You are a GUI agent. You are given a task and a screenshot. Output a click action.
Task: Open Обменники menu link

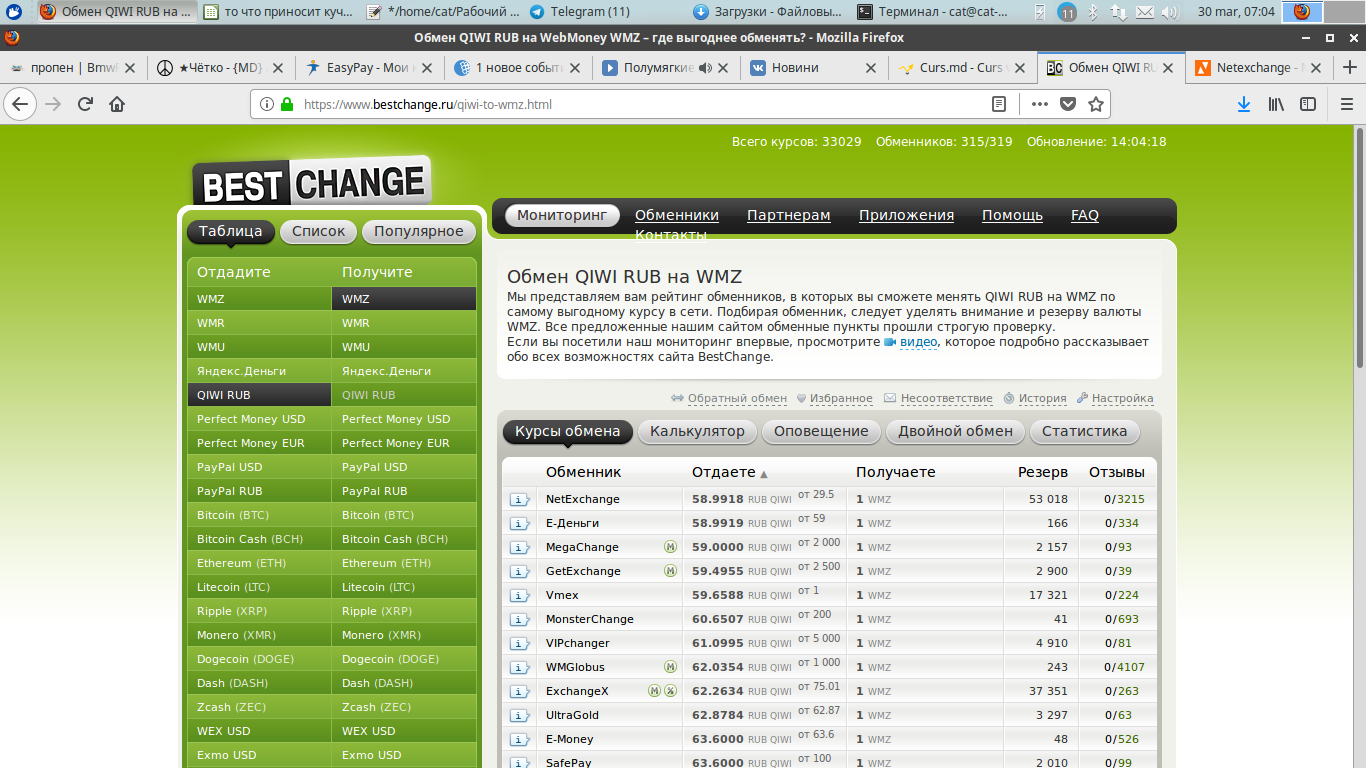677,215
